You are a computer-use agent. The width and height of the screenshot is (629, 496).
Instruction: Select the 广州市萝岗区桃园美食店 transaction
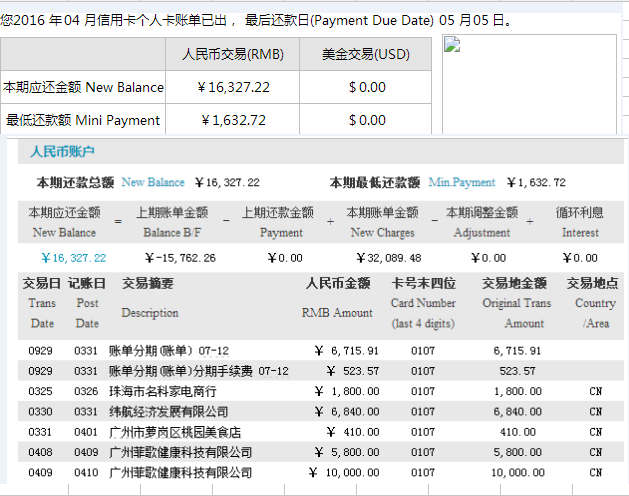tap(174, 432)
